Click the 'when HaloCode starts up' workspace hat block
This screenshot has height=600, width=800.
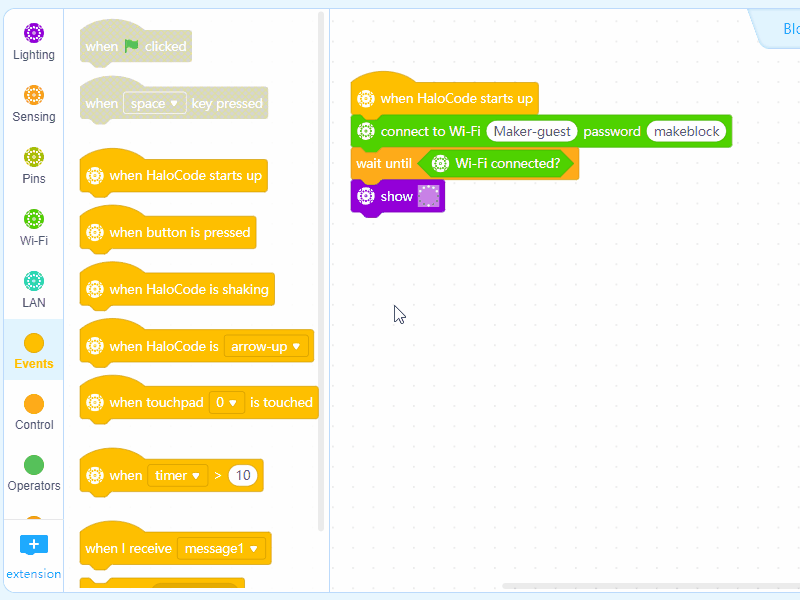[x=444, y=97]
